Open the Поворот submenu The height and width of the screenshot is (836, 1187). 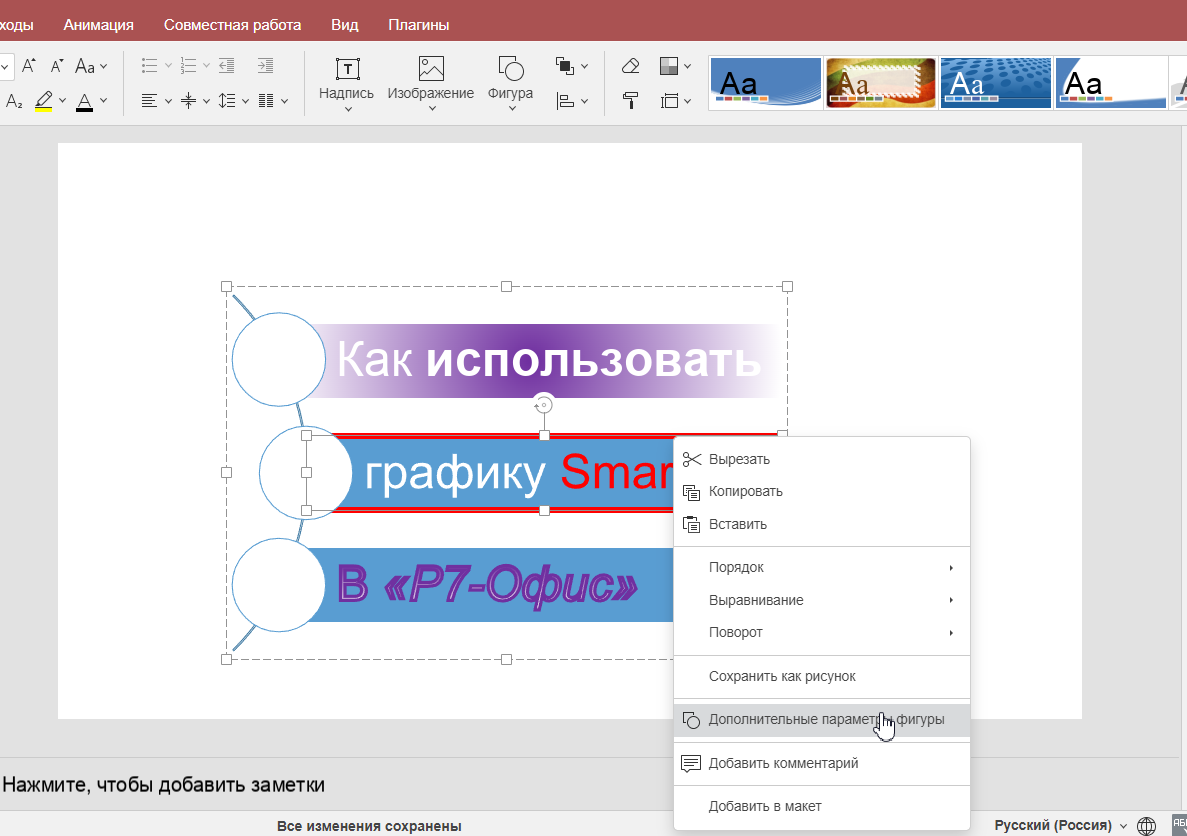coord(821,632)
